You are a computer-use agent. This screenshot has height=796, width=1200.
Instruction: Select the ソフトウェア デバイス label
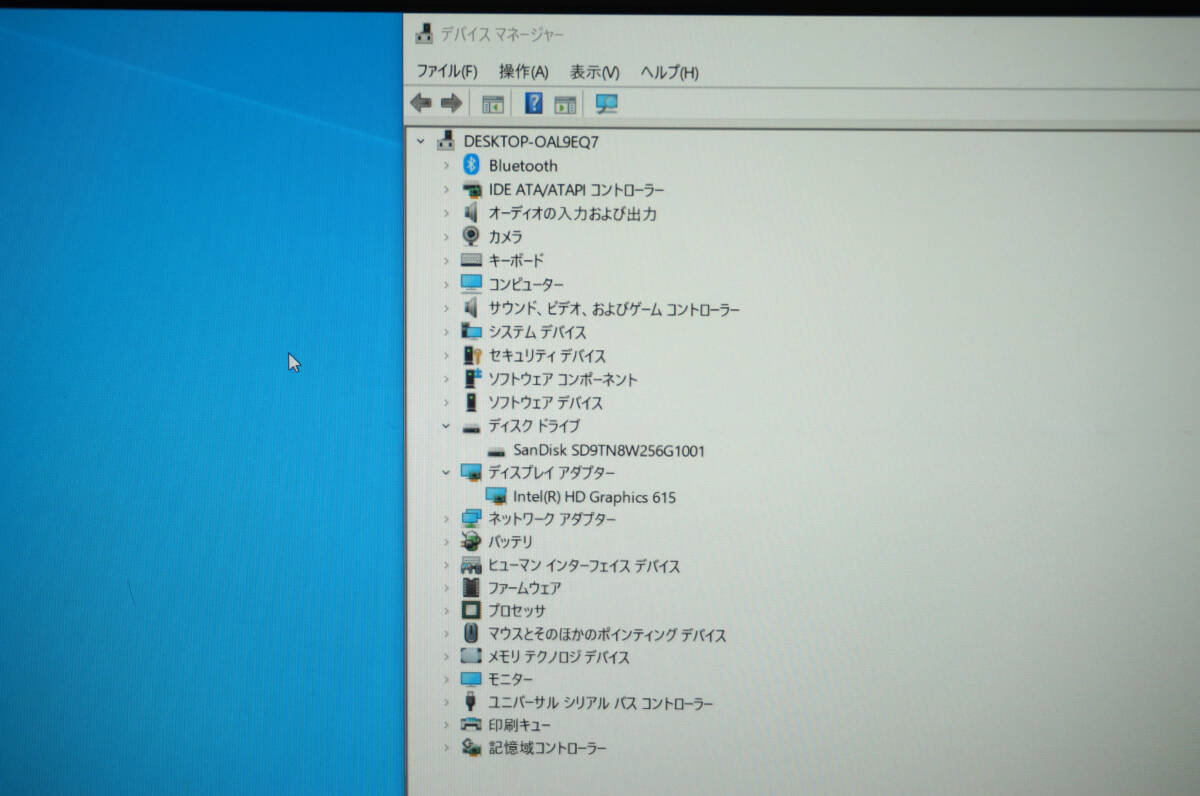546,403
